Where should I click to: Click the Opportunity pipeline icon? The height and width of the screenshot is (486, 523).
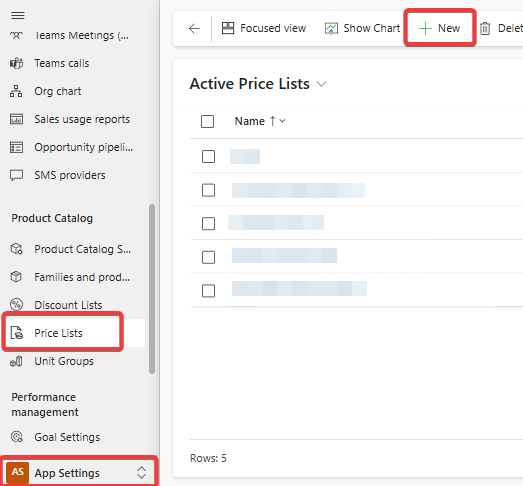point(16,147)
